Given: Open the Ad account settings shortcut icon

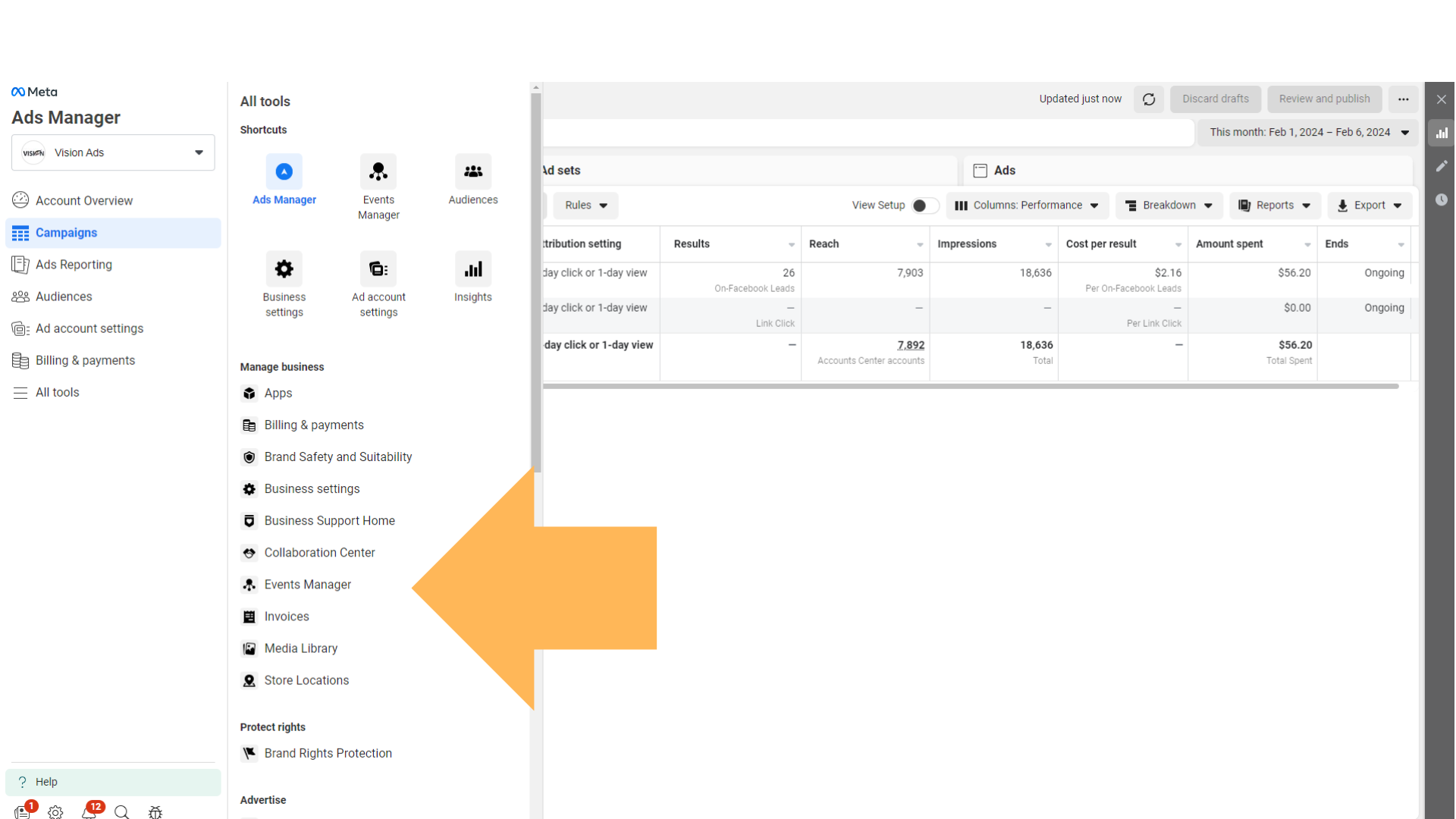Looking at the screenshot, I should (378, 269).
